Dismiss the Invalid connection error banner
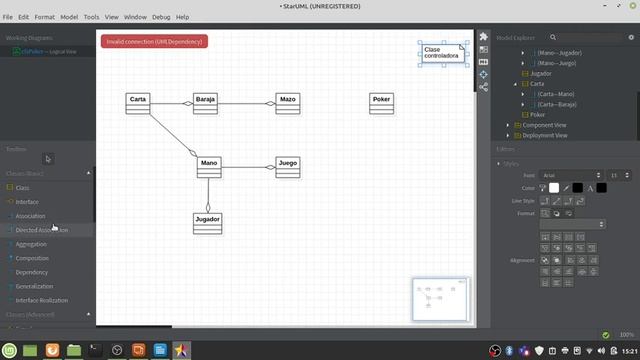 pyautogui.click(x=154, y=42)
